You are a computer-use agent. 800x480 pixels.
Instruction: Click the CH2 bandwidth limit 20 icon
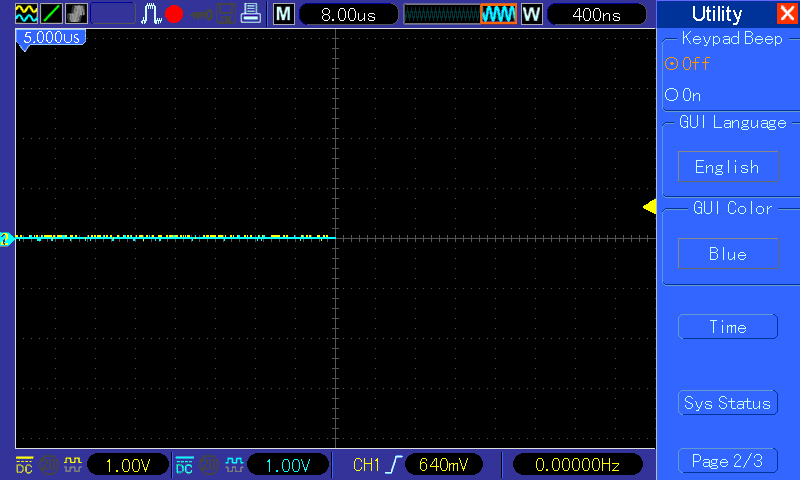point(209,465)
